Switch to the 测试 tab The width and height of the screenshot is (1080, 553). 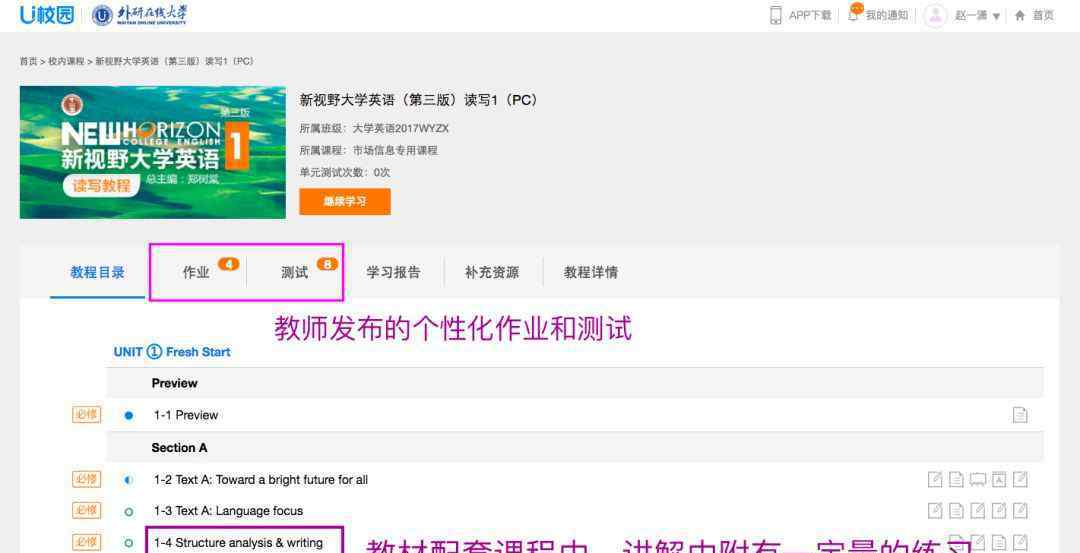tap(295, 273)
